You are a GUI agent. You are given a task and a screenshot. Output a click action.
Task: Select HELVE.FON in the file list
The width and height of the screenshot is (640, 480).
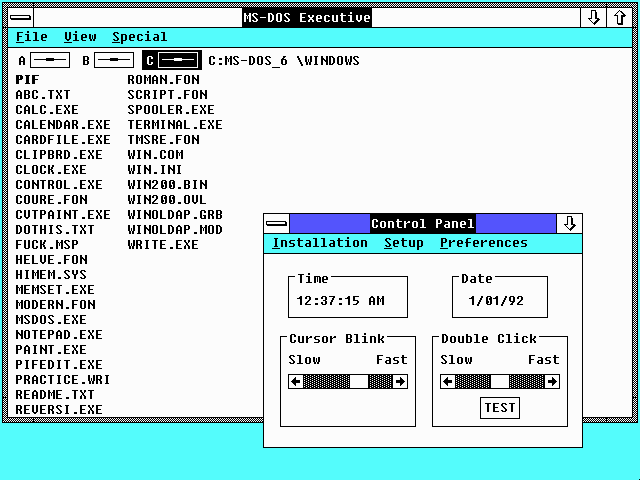51,260
